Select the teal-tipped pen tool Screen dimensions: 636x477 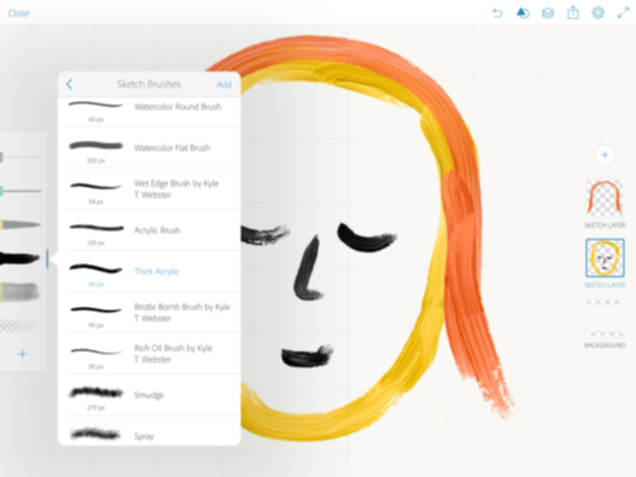pos(20,191)
